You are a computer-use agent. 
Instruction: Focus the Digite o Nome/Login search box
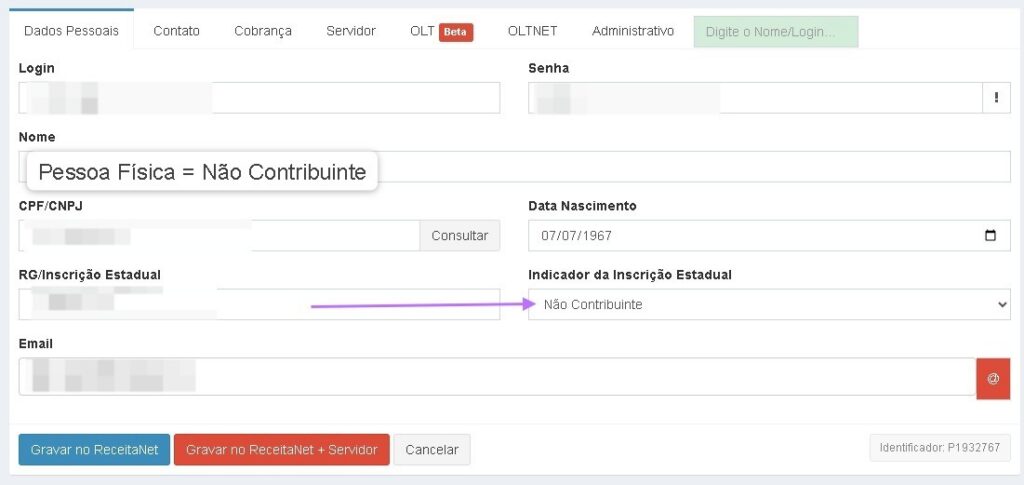point(775,32)
